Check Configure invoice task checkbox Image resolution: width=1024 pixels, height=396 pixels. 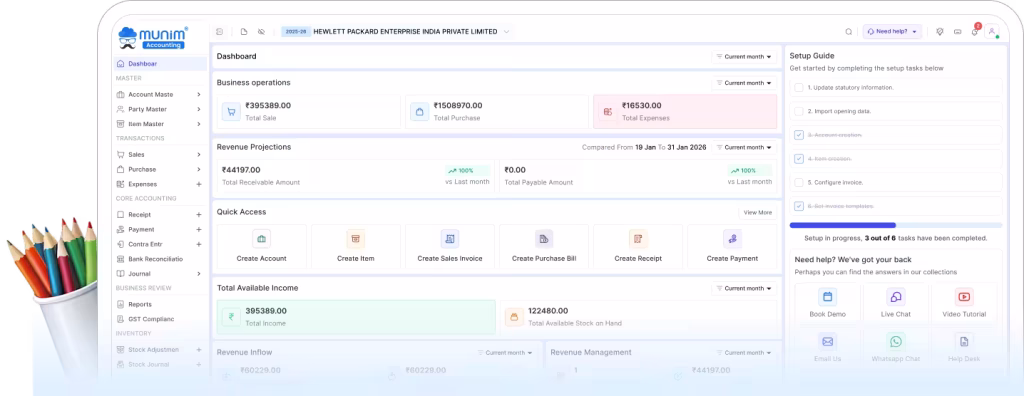pos(799,182)
